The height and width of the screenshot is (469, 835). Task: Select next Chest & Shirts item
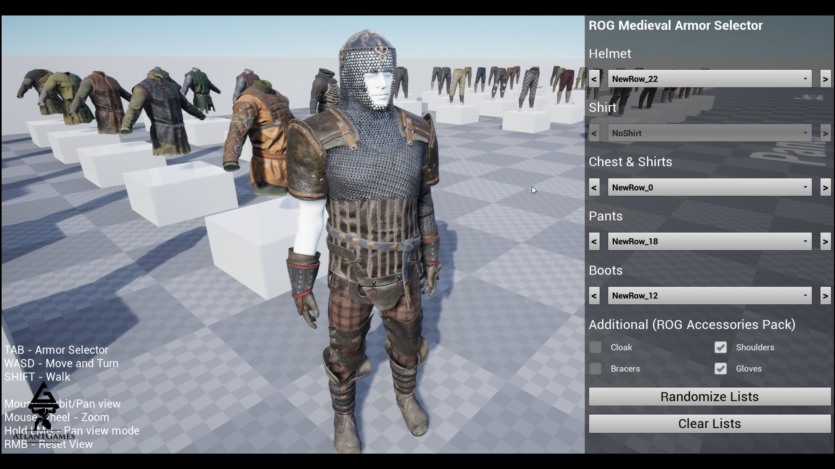coord(825,187)
